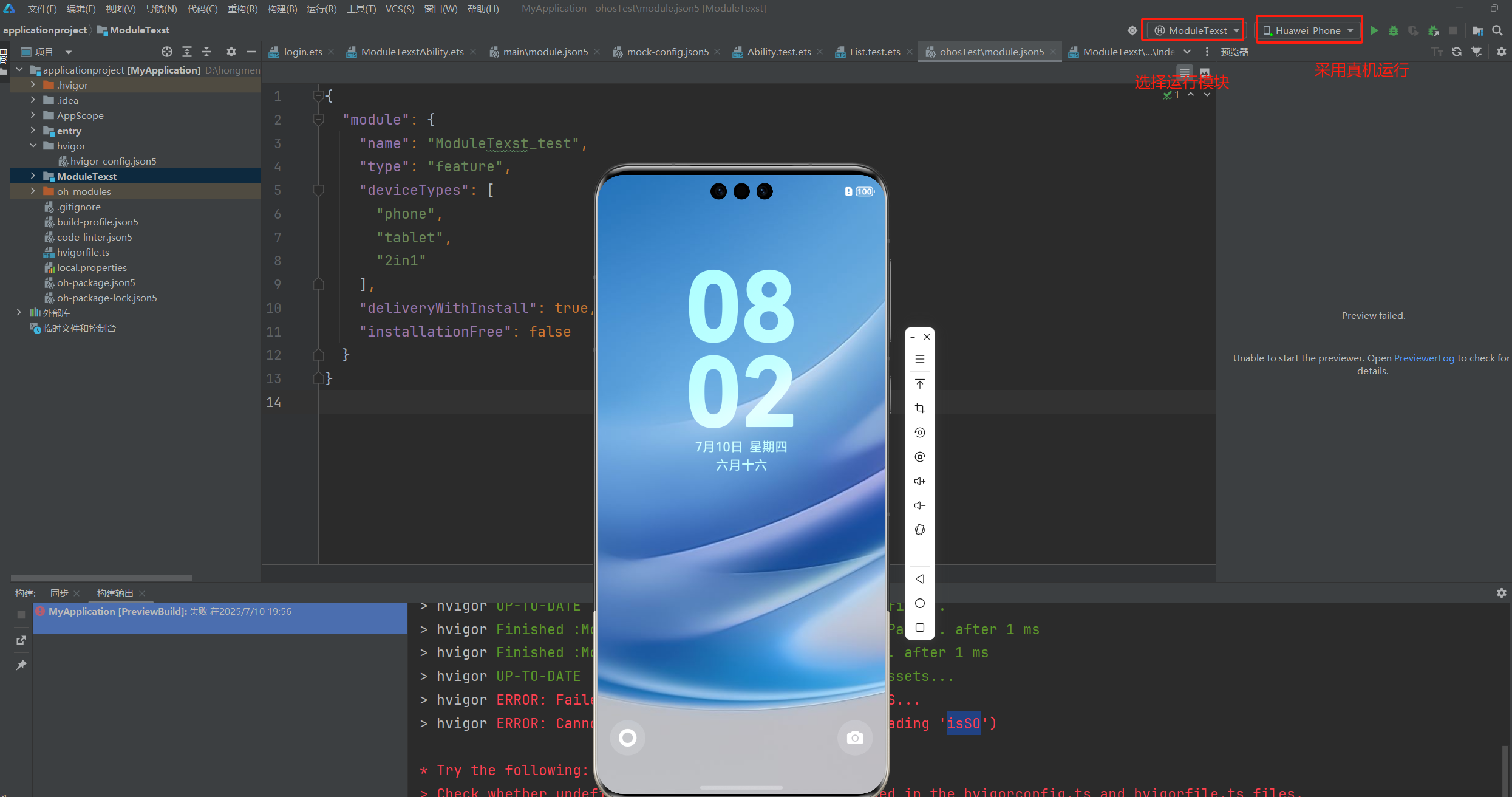1512x797 pixels.
Task: Expand the .hvigor folder
Action: [33, 85]
